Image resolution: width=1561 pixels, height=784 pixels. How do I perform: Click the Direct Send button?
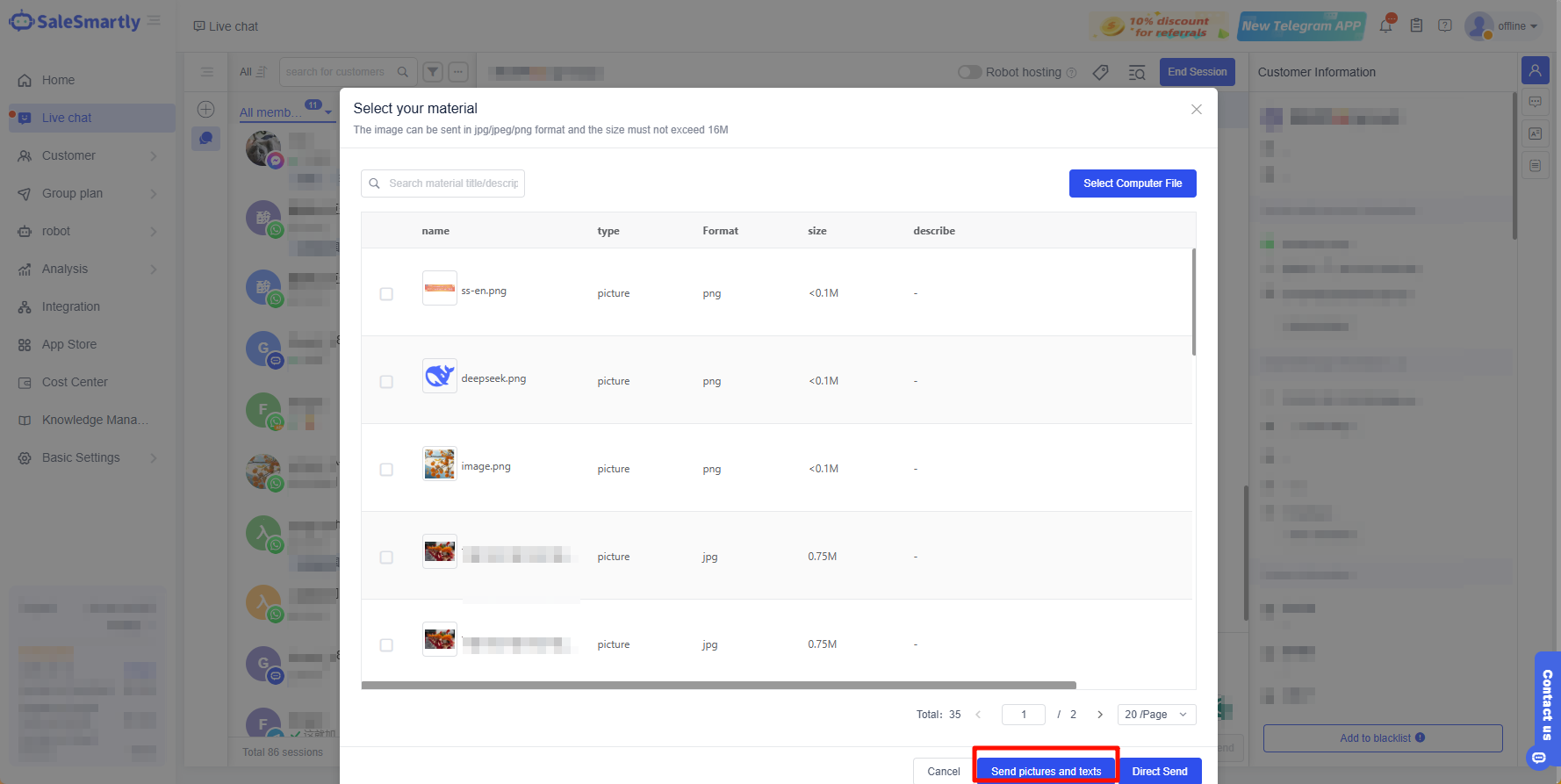1159,771
